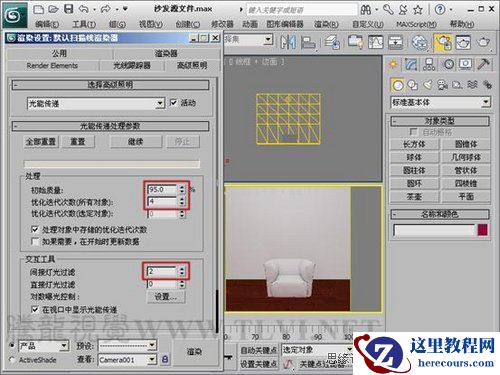Click the teapot Render Production icon
The height and width of the screenshot is (375, 500).
[x=483, y=42]
